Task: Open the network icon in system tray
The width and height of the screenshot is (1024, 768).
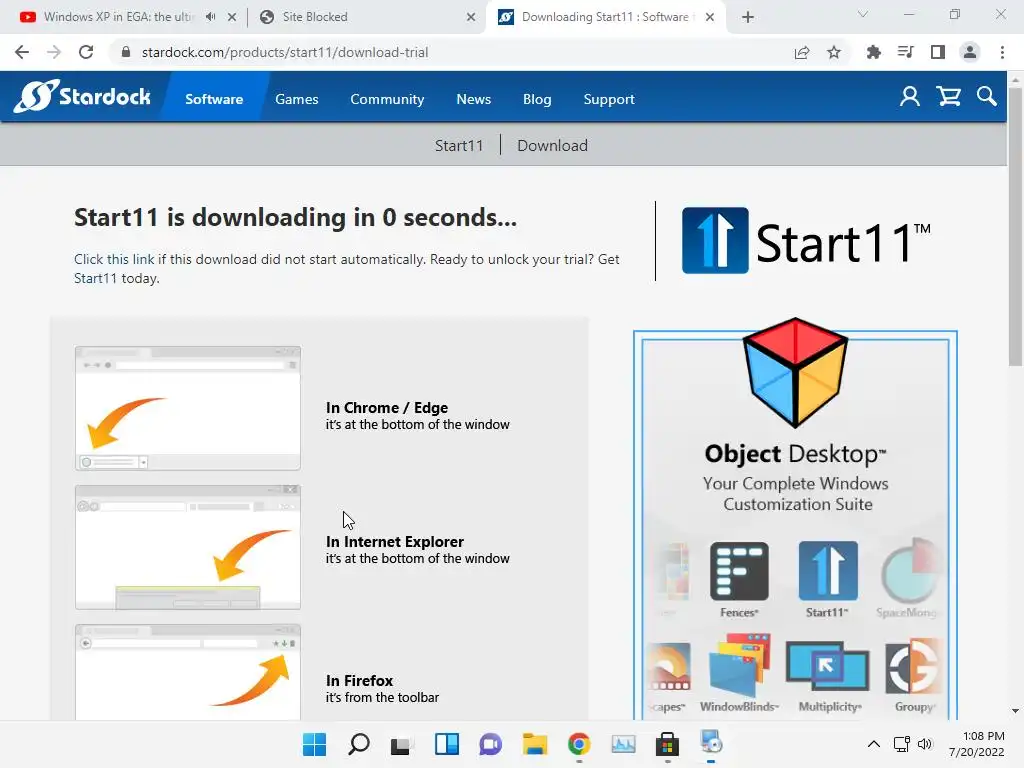Action: tap(902, 744)
